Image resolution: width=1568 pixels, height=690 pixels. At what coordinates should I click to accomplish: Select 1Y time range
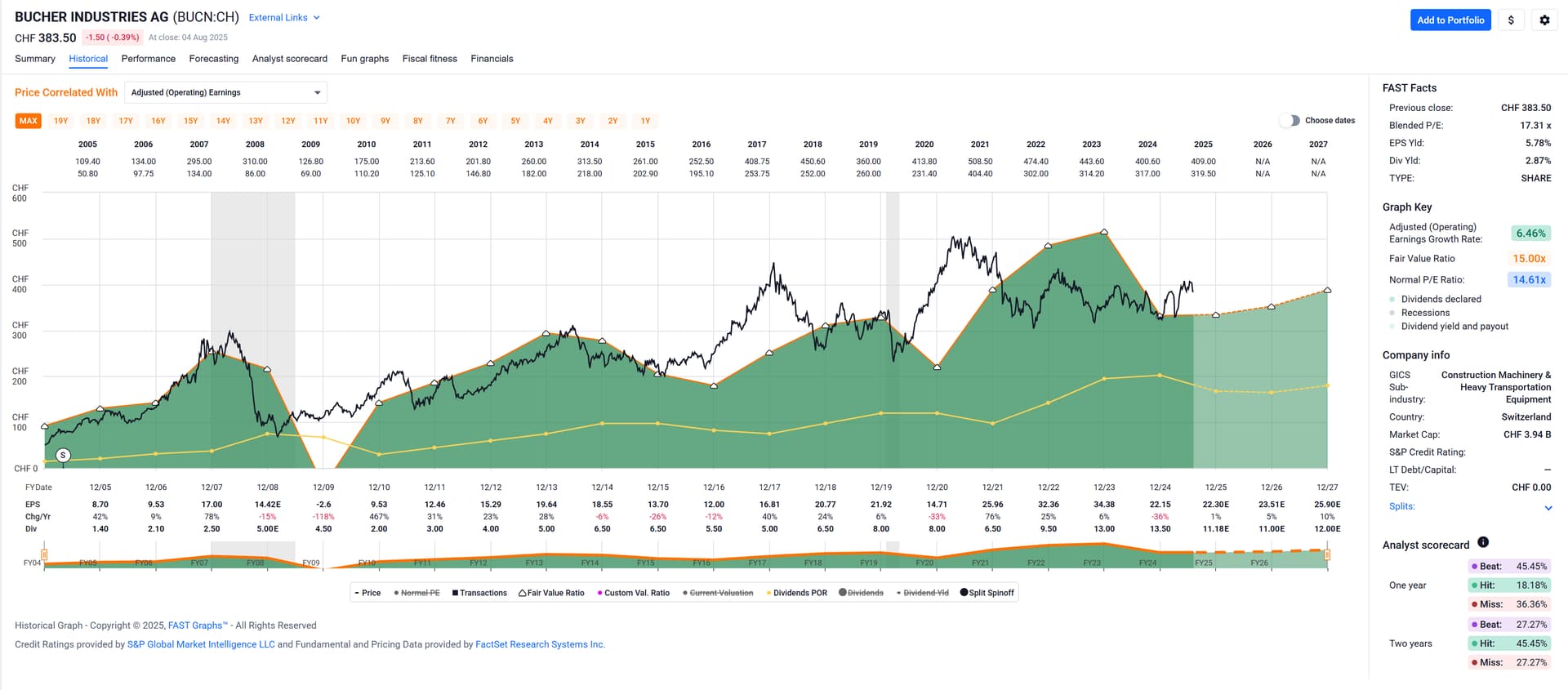pos(645,121)
